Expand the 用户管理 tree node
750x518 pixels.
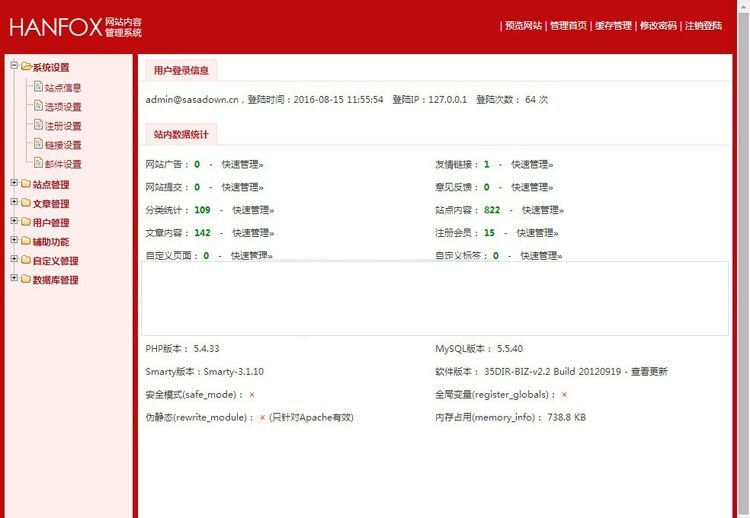click(14, 221)
